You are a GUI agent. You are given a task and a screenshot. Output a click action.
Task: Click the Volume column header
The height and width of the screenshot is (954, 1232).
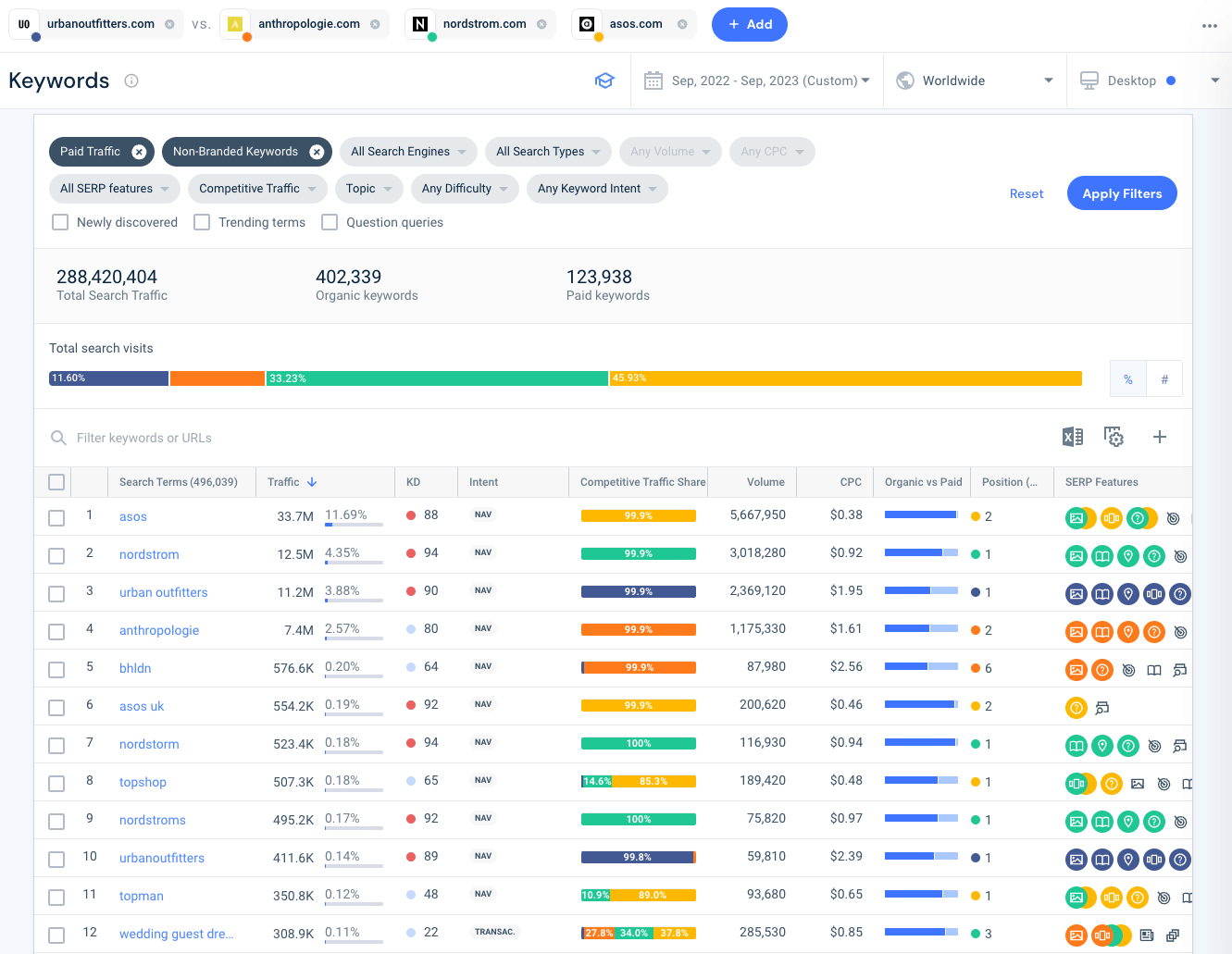[765, 482]
